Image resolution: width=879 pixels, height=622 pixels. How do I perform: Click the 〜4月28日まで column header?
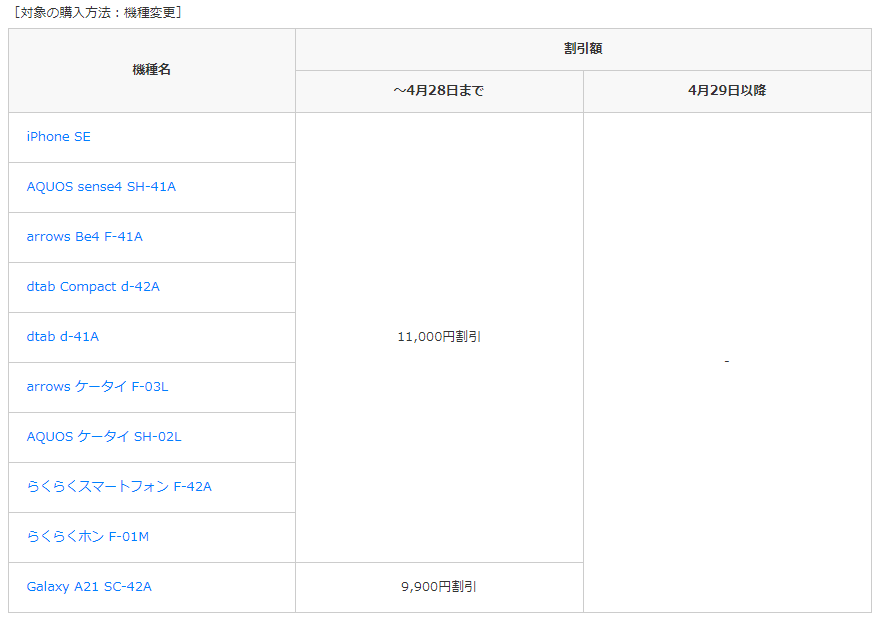pos(439,91)
